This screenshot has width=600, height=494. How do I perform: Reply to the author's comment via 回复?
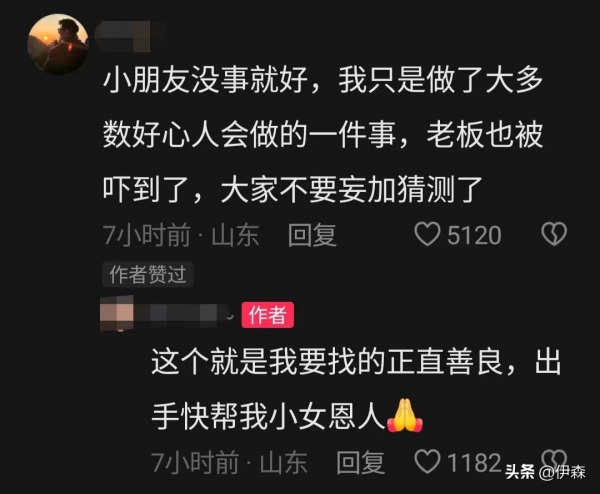pyautogui.click(x=360, y=462)
